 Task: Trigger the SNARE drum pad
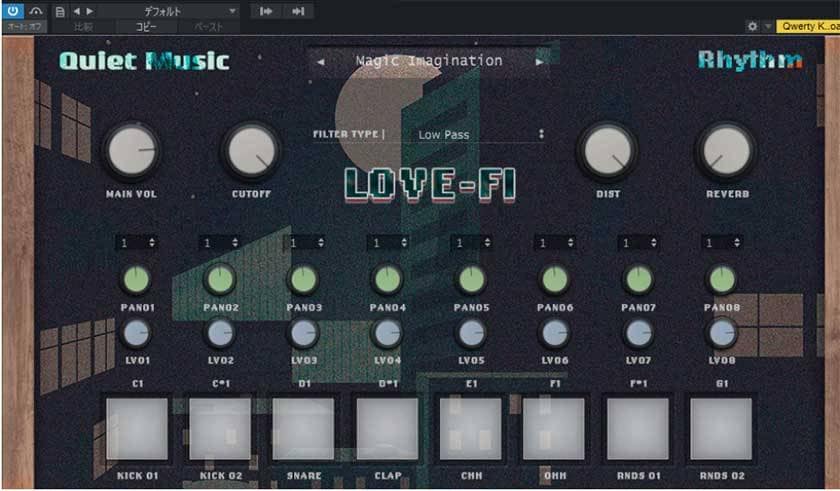pos(304,428)
